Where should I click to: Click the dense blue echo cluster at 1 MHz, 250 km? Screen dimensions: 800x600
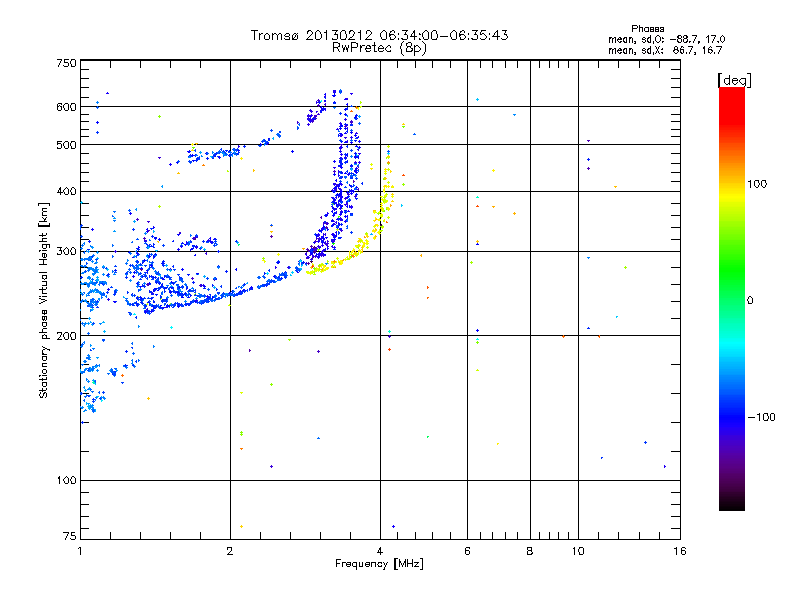[x=91, y=283]
